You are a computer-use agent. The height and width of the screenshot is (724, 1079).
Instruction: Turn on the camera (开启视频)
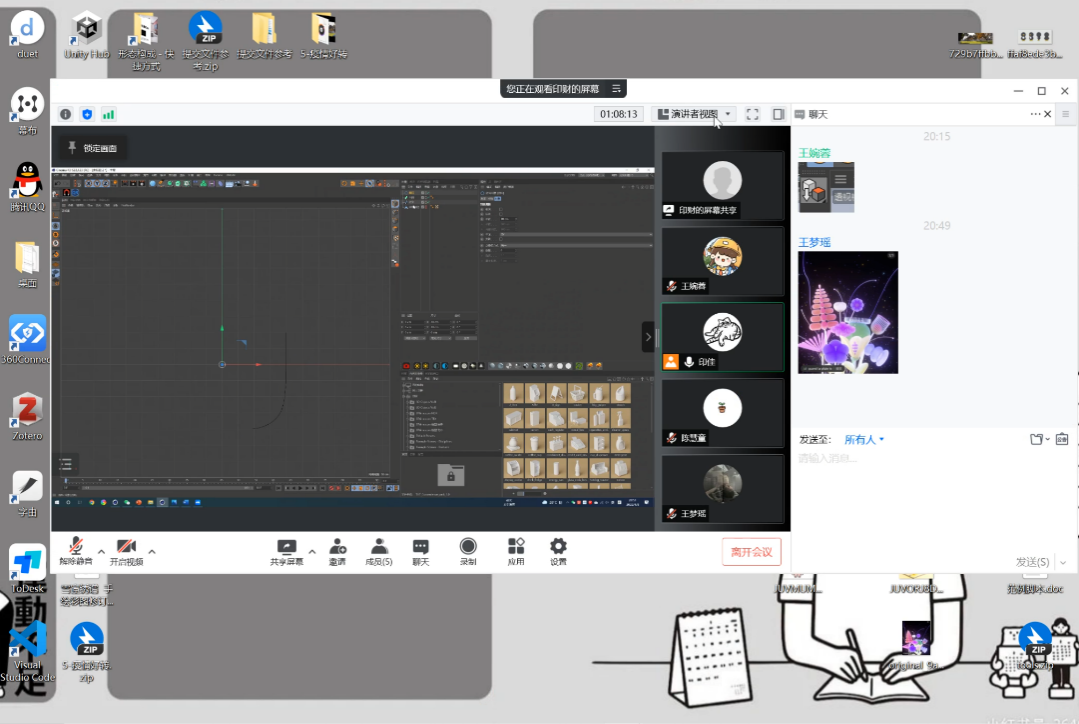(126, 550)
